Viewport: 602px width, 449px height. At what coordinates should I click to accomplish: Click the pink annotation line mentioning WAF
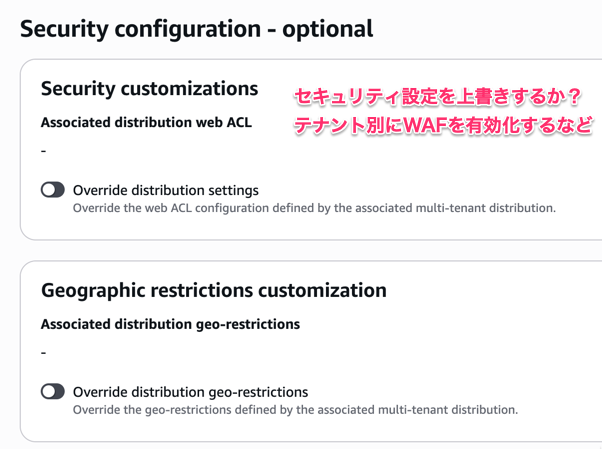click(x=443, y=127)
